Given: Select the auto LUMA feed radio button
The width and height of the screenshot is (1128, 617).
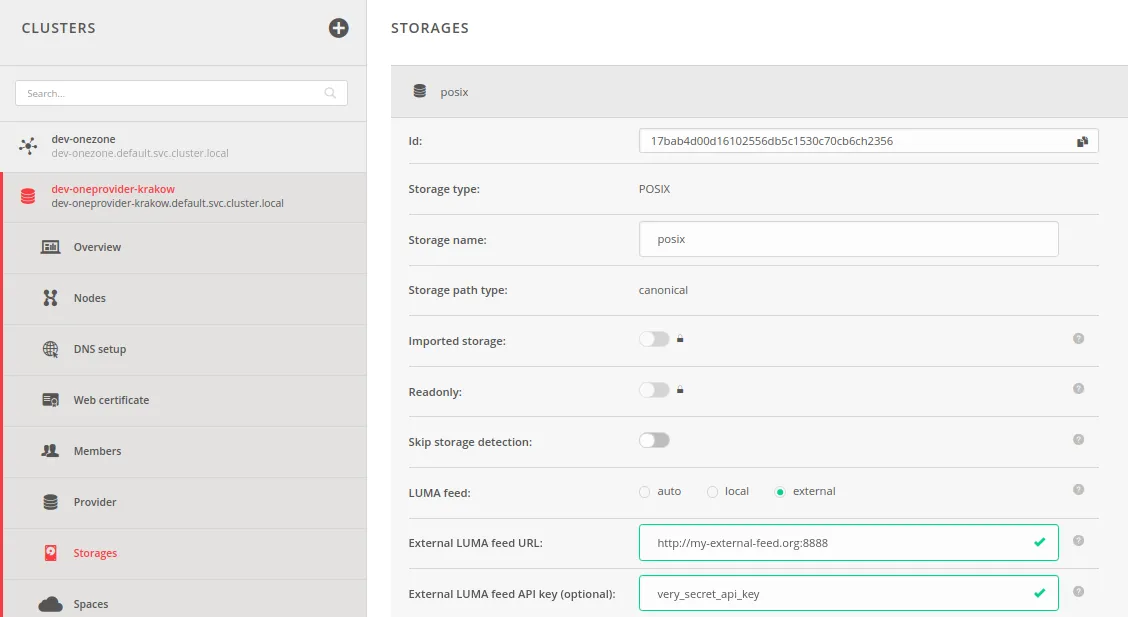Looking at the screenshot, I should (x=644, y=491).
